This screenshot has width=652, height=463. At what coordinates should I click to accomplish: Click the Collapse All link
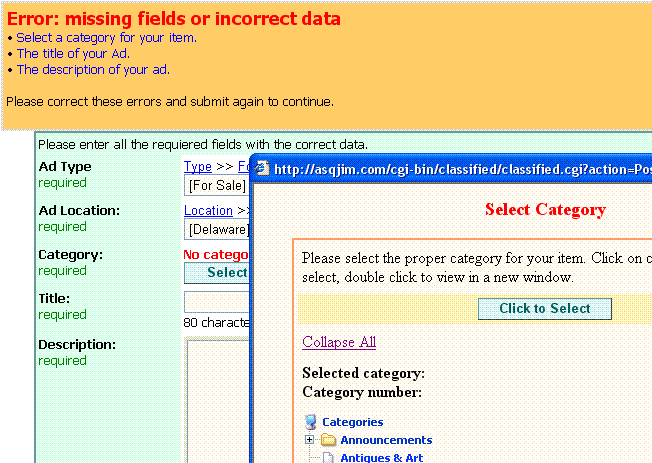click(339, 342)
